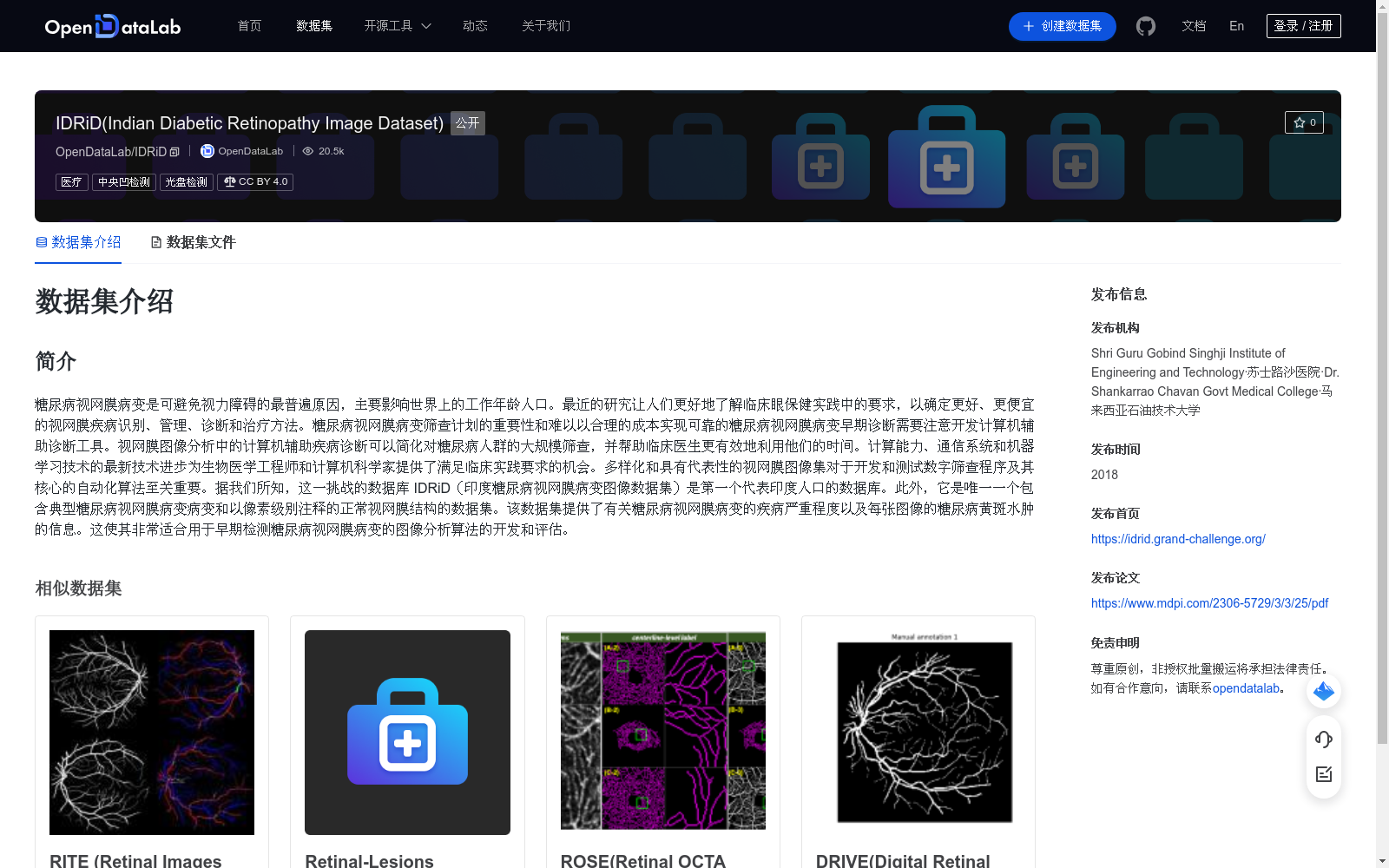Open the 动态 menu item

click(x=475, y=26)
